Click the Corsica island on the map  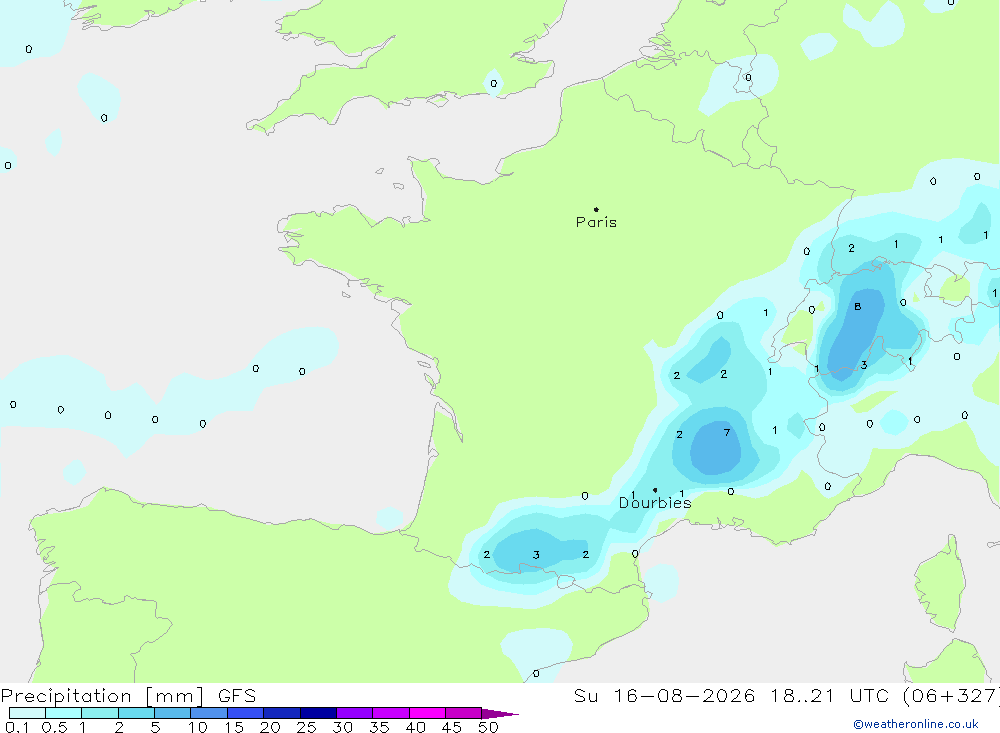(940, 584)
